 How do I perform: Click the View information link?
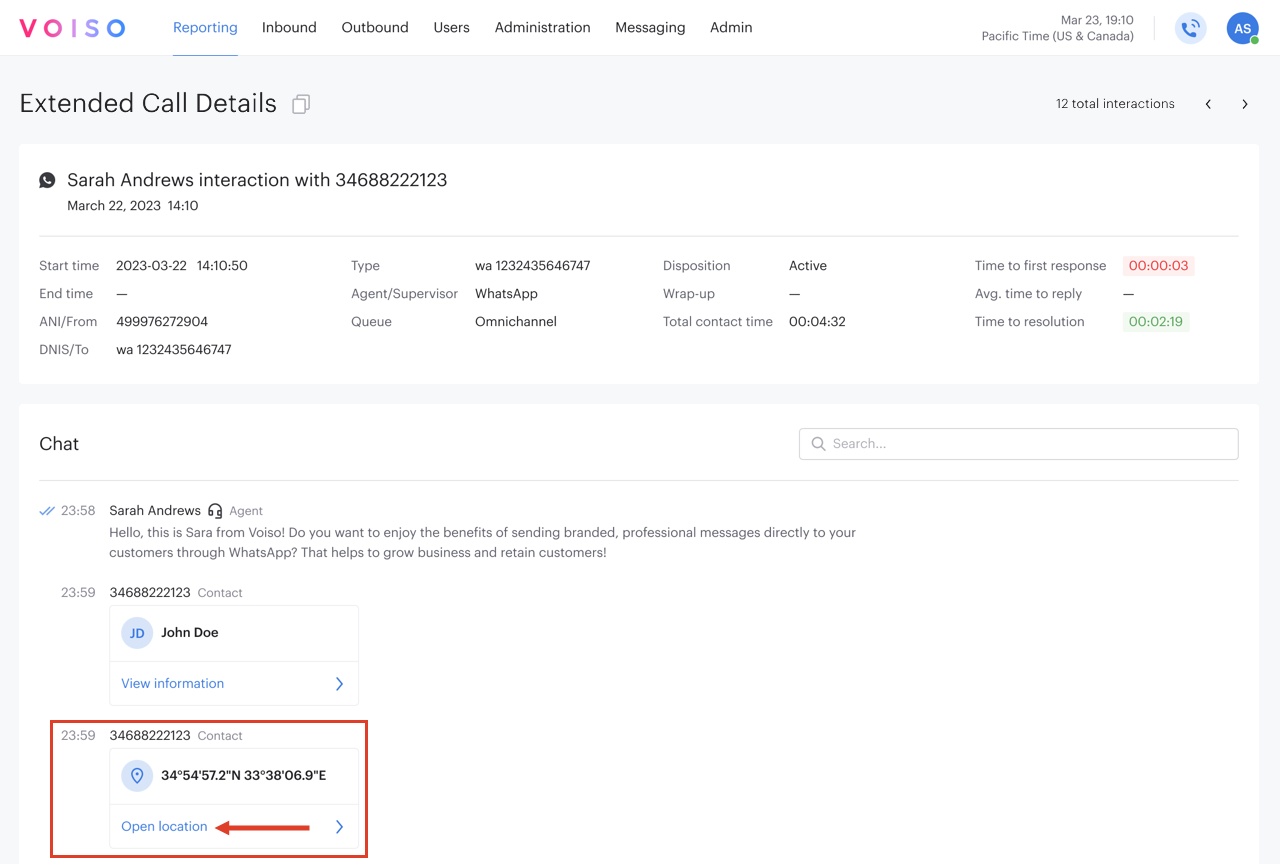click(172, 684)
